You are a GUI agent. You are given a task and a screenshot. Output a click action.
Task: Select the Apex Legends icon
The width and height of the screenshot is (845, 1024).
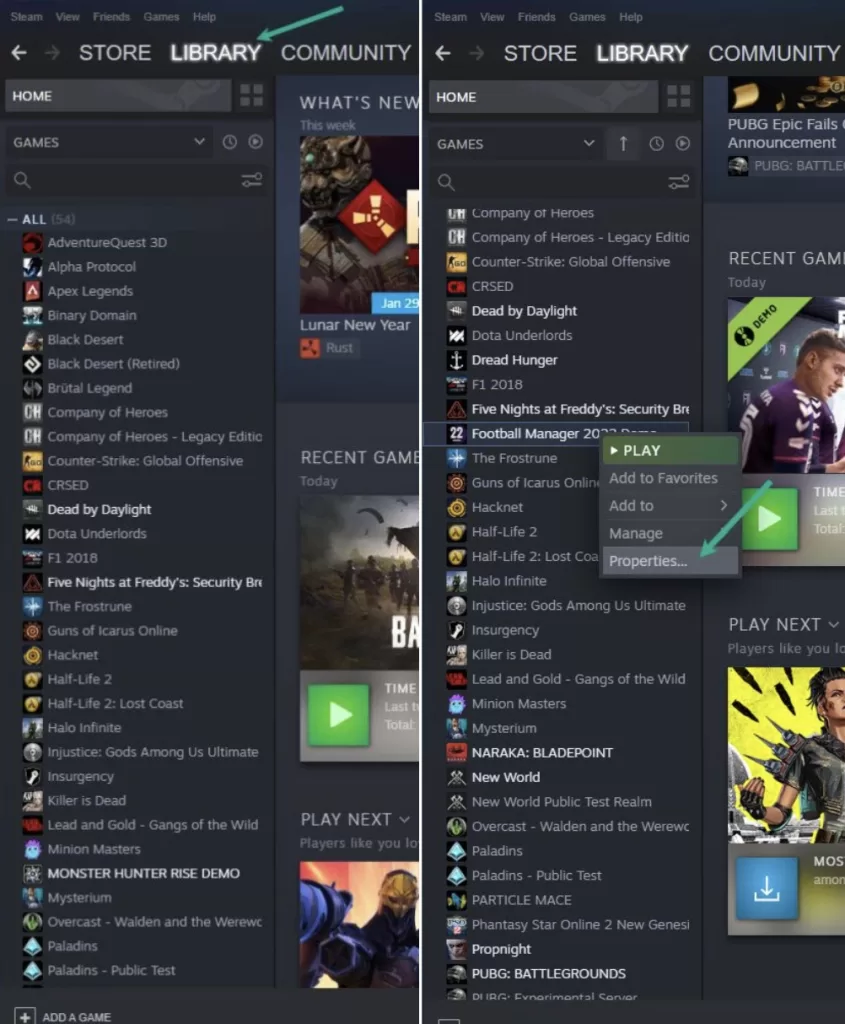[x=32, y=291]
